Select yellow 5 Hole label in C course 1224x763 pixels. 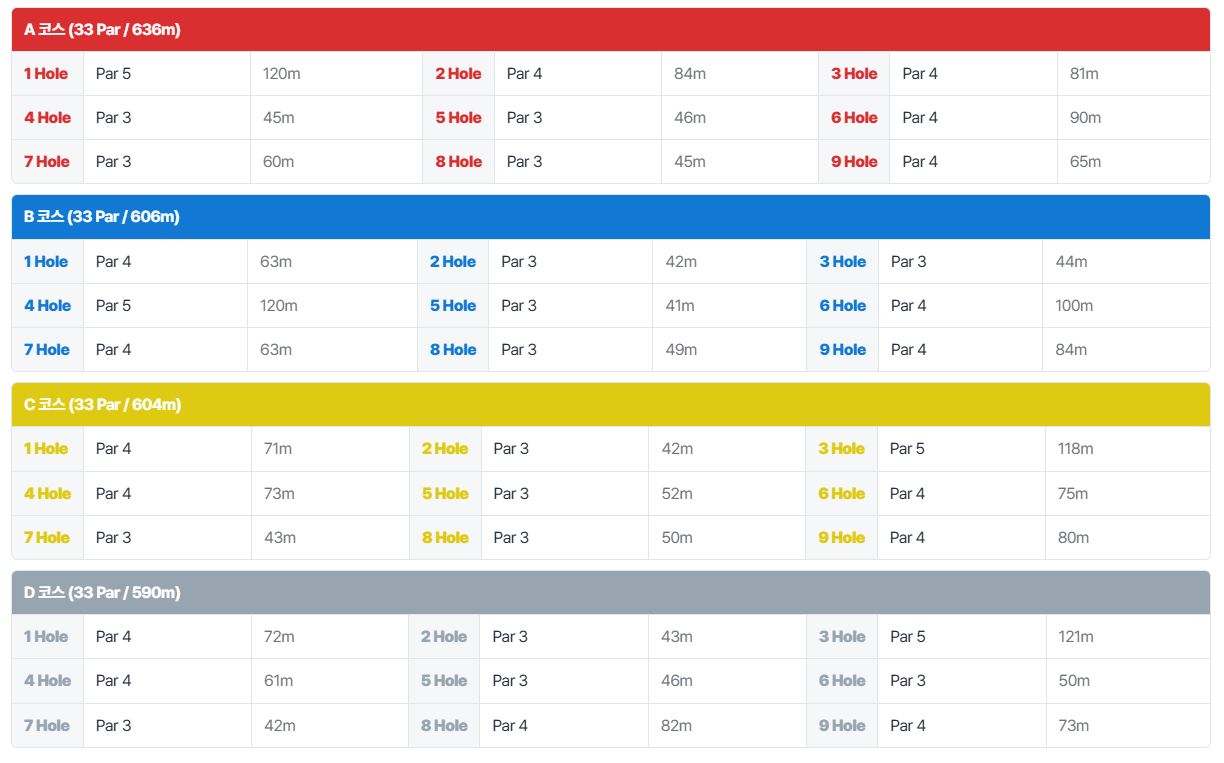[445, 493]
